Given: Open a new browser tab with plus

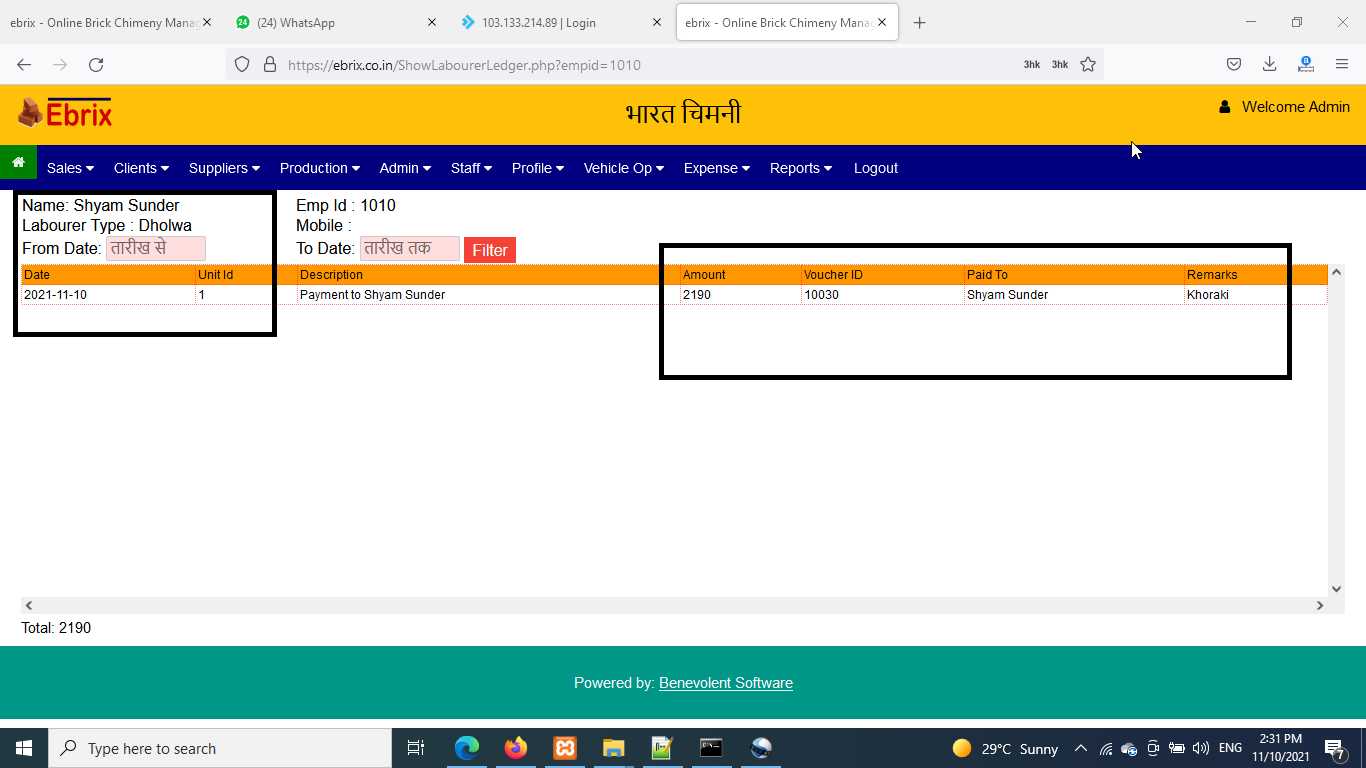Looking at the screenshot, I should point(920,22).
